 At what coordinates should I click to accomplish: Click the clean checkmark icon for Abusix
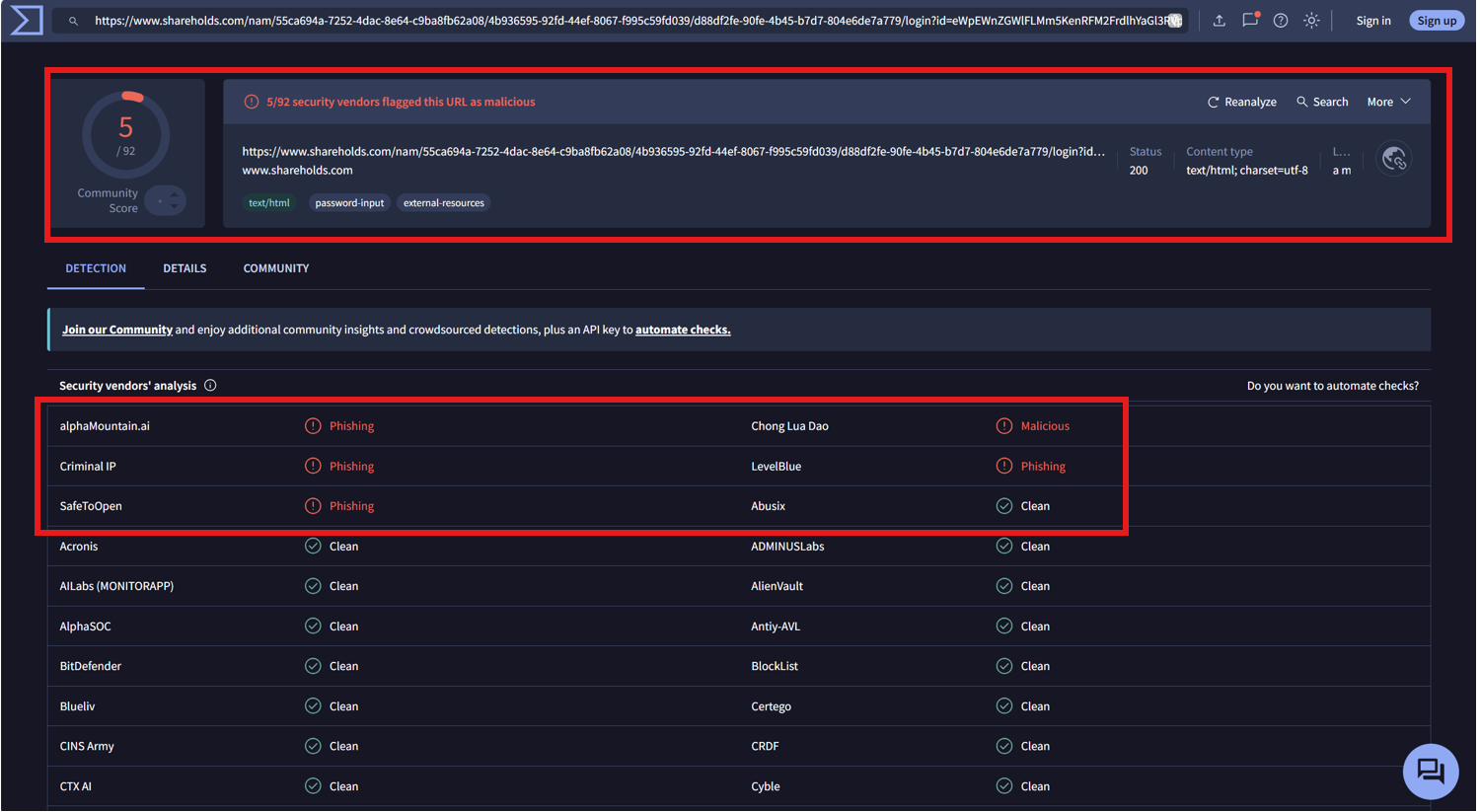click(1004, 506)
